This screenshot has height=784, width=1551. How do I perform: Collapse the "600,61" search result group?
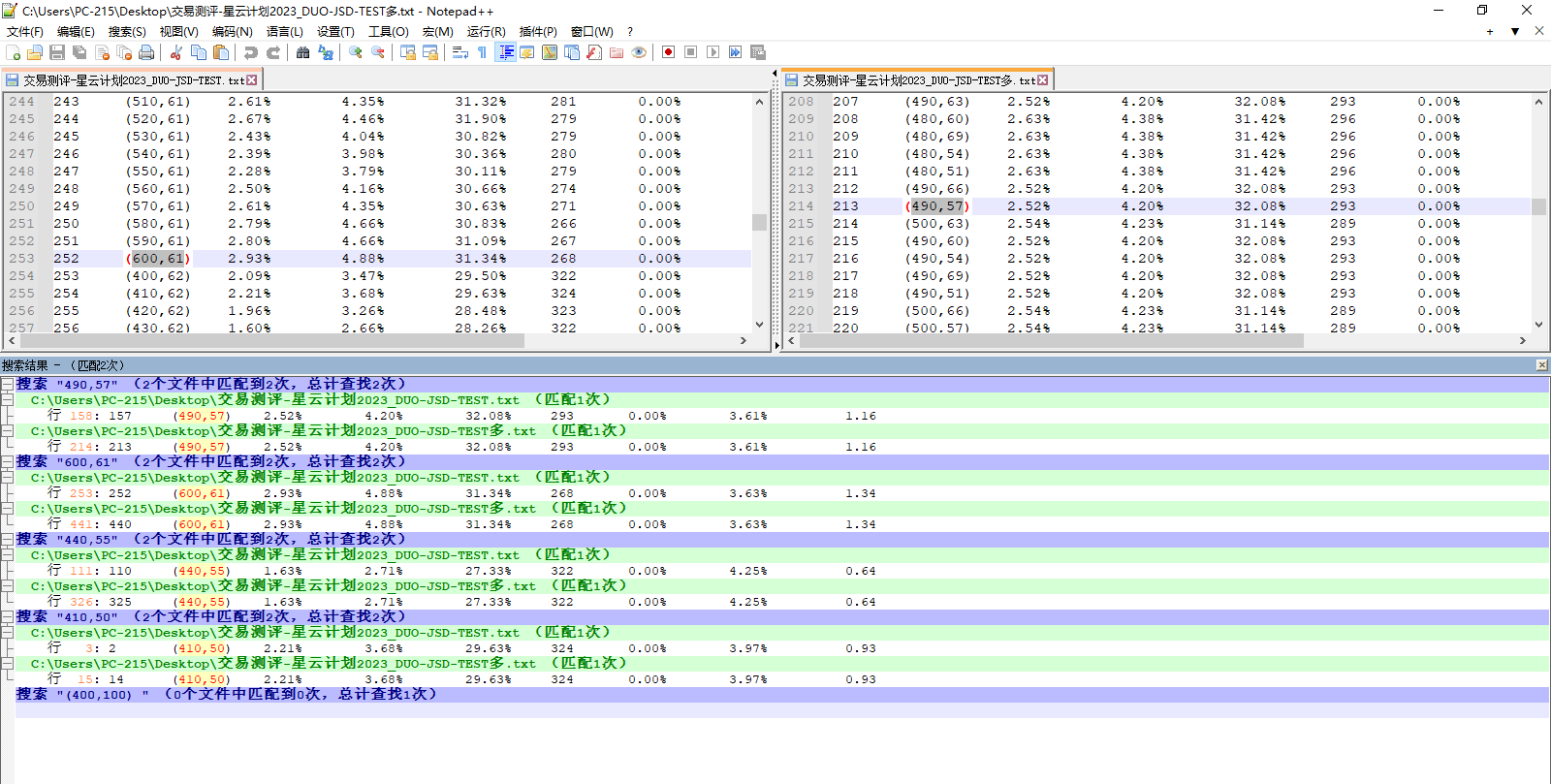[7, 462]
